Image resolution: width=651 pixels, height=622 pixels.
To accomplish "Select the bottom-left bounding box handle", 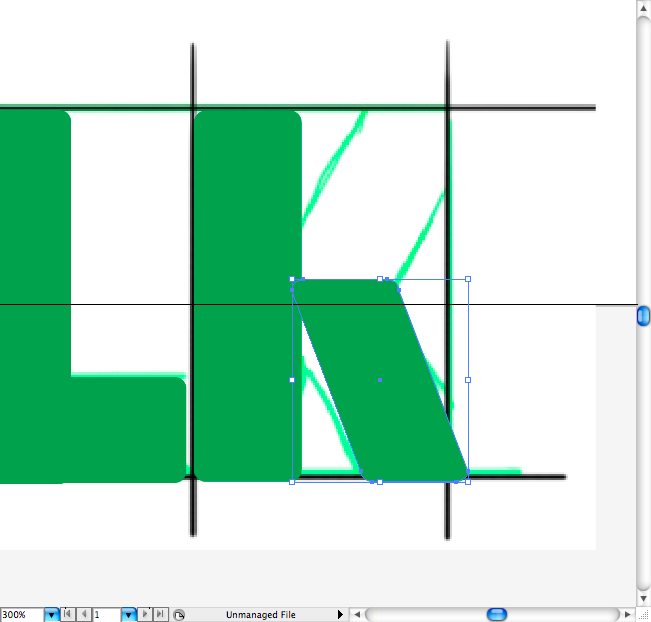I will click(292, 482).
